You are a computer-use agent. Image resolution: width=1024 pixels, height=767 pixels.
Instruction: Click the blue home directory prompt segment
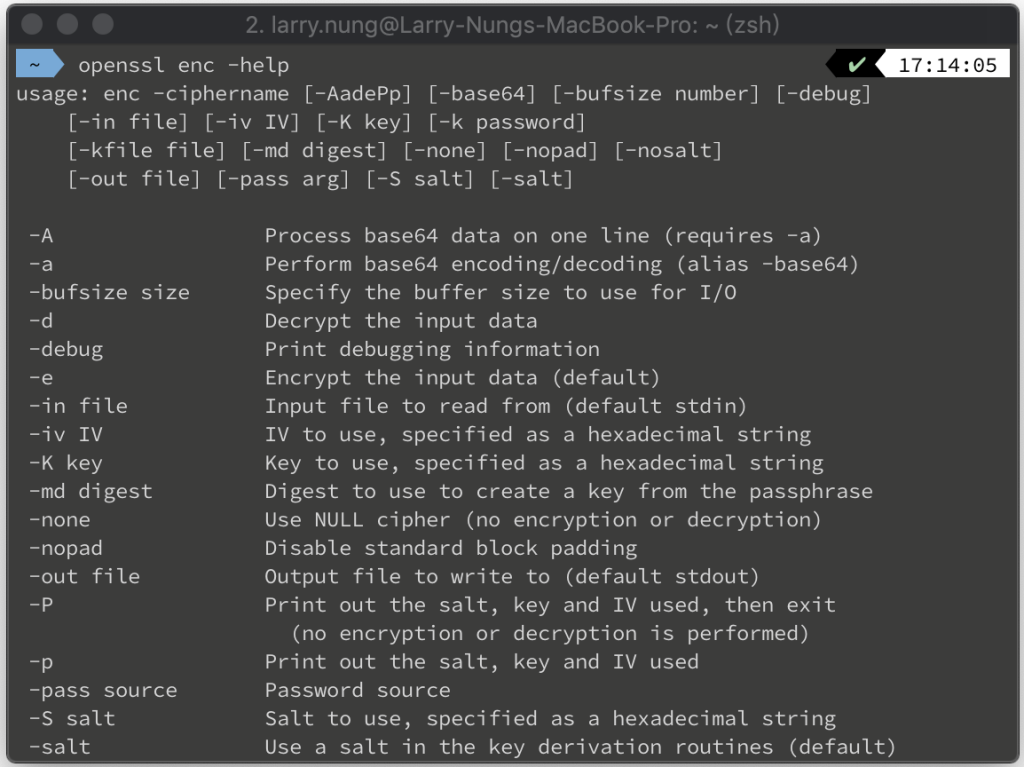(x=39, y=65)
